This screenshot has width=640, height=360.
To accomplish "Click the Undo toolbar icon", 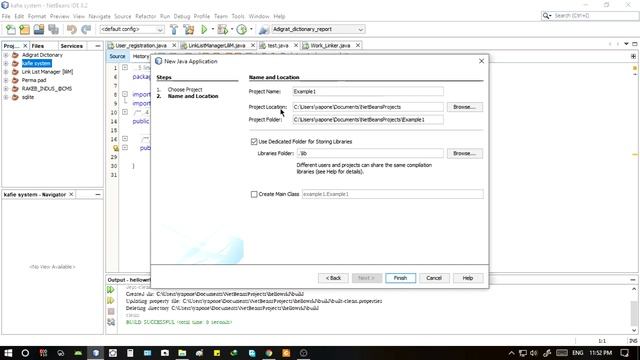I will pos(72,29).
